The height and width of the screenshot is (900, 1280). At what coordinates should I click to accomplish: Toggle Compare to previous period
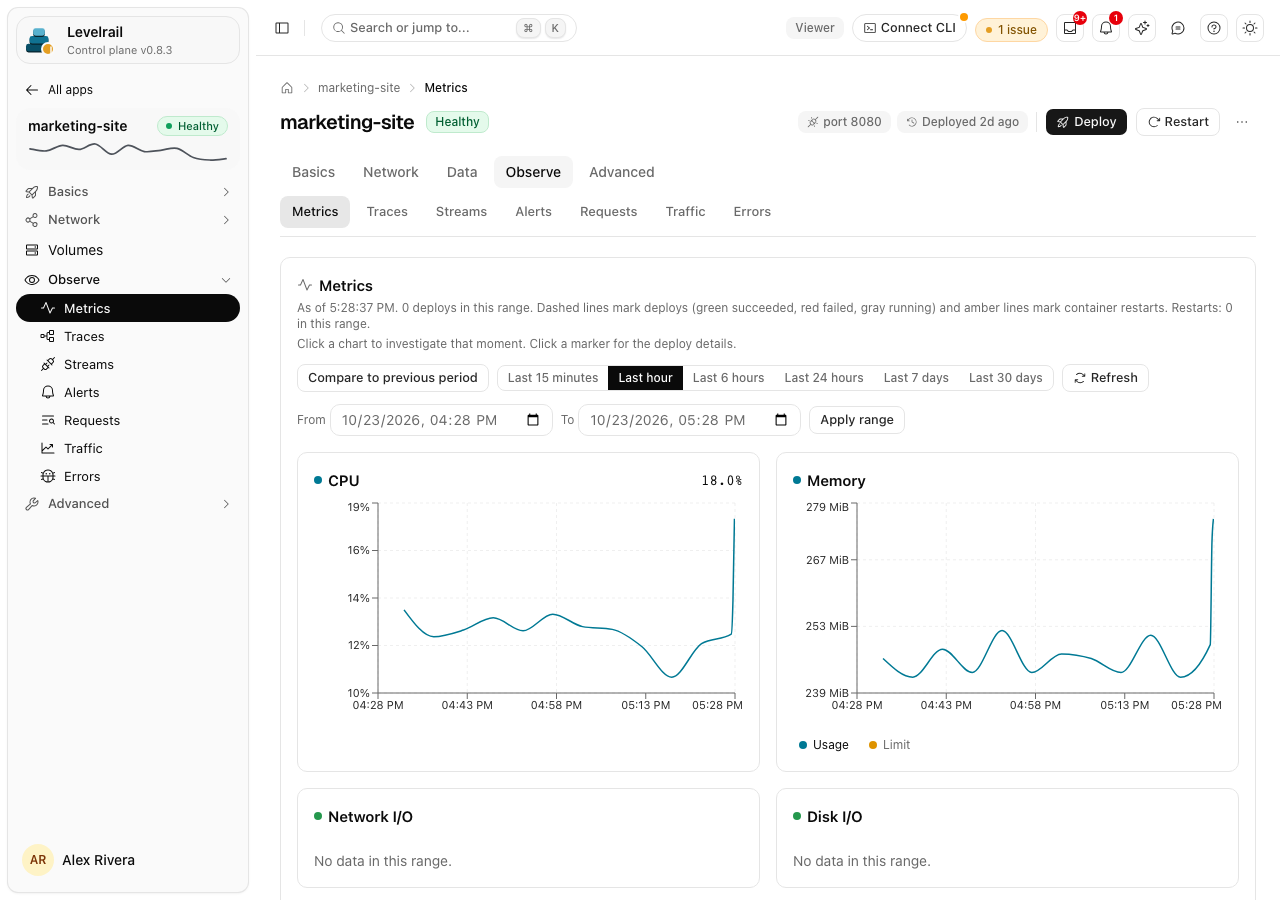[x=393, y=378]
